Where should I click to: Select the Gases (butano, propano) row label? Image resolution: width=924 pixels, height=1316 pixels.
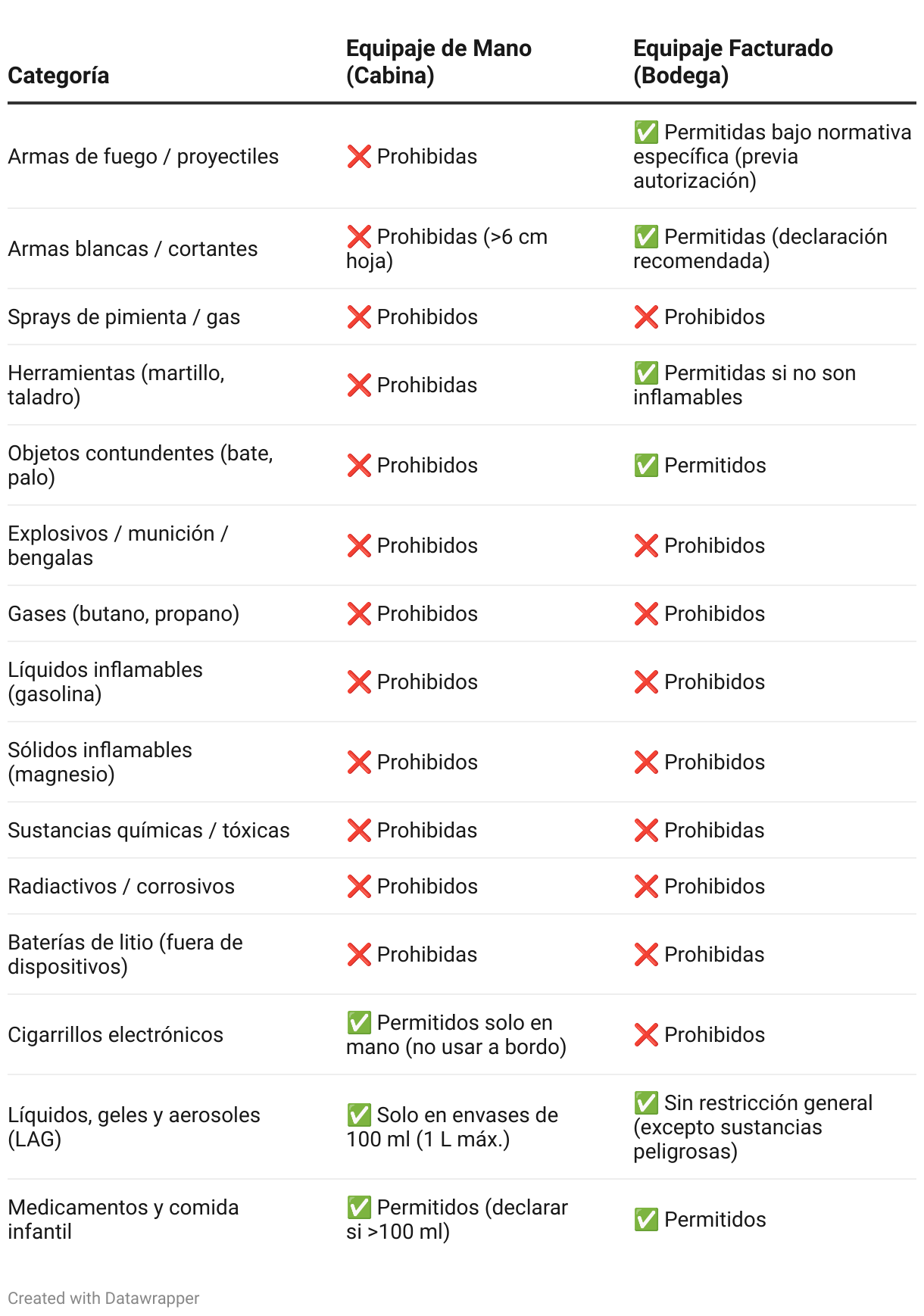pos(123,614)
